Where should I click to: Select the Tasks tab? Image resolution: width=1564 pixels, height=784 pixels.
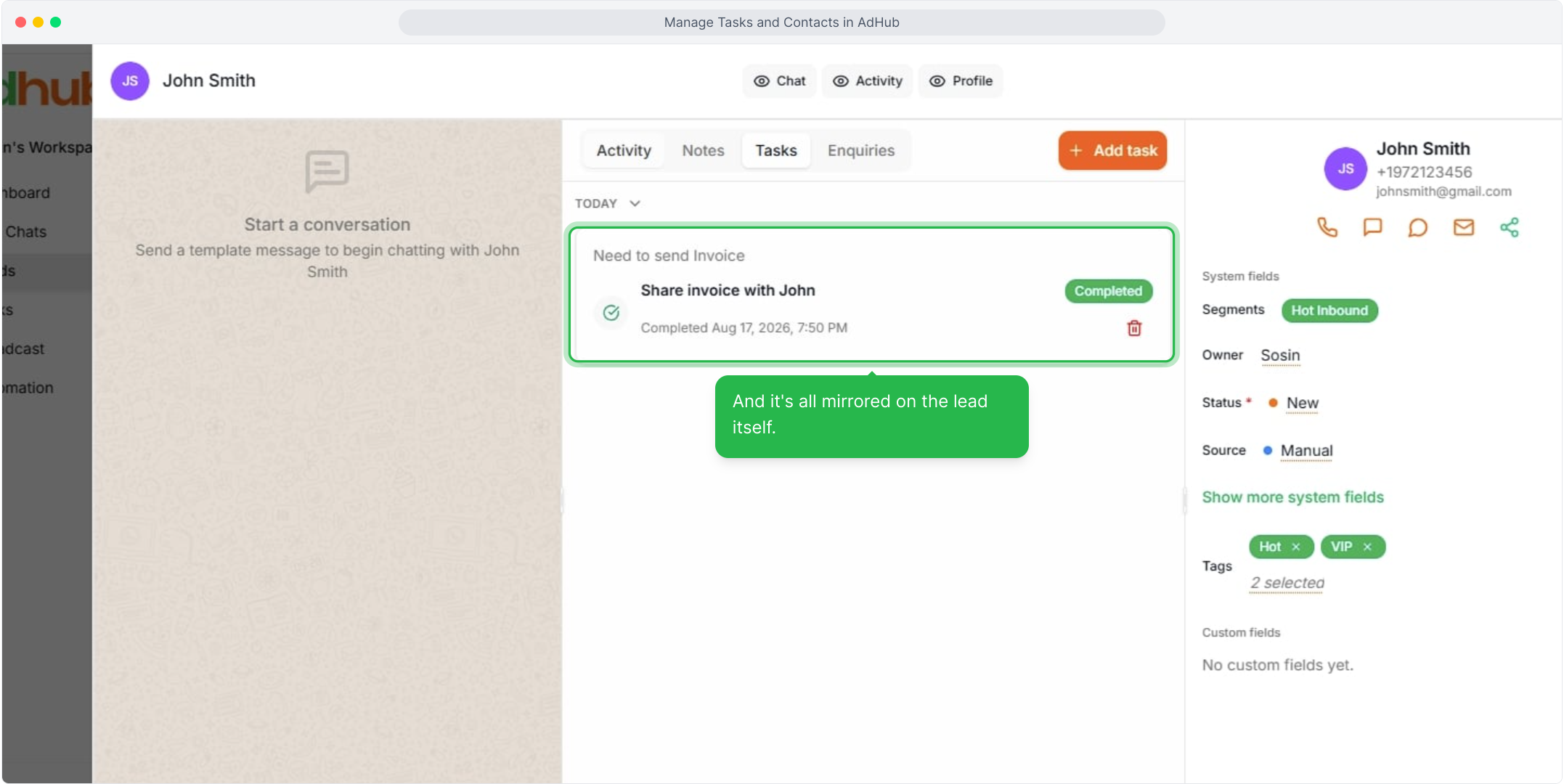tap(775, 150)
